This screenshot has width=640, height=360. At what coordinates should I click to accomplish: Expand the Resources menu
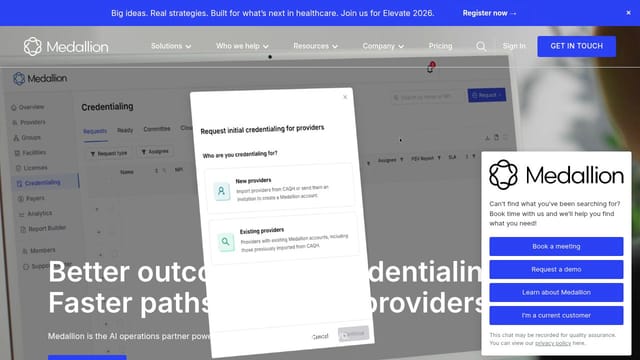(x=316, y=46)
